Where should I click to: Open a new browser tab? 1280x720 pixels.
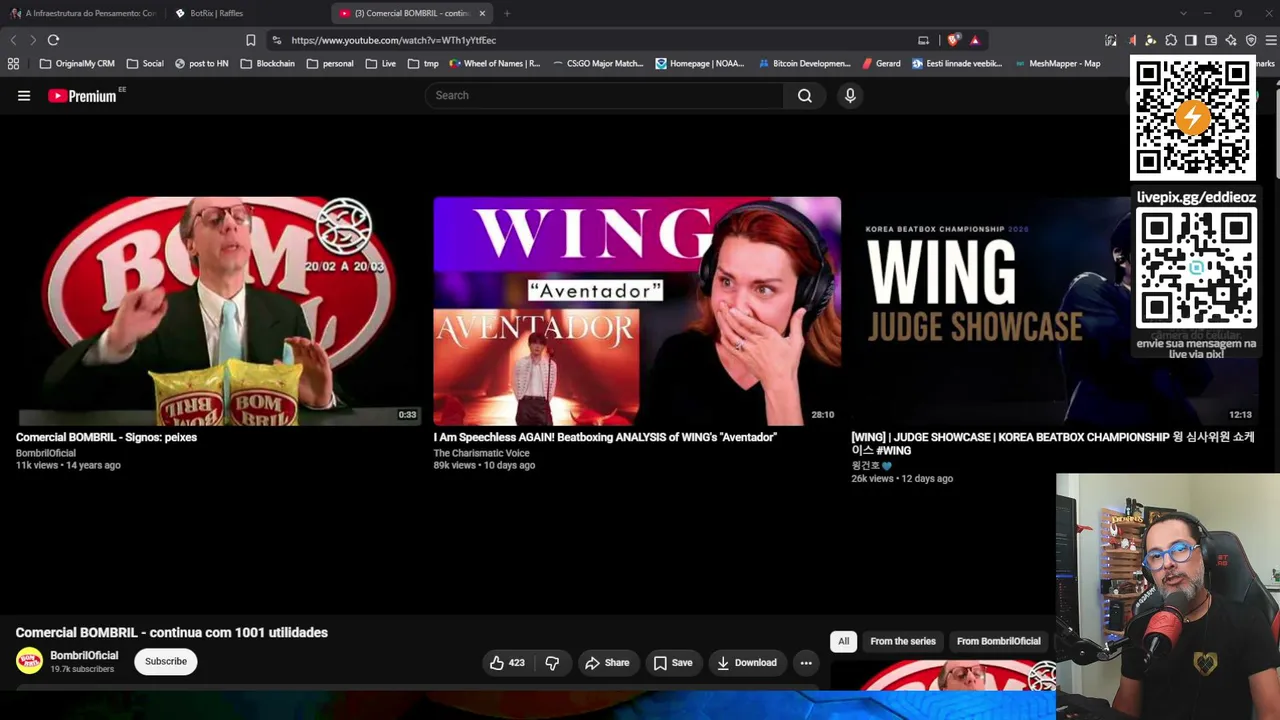[x=507, y=13]
